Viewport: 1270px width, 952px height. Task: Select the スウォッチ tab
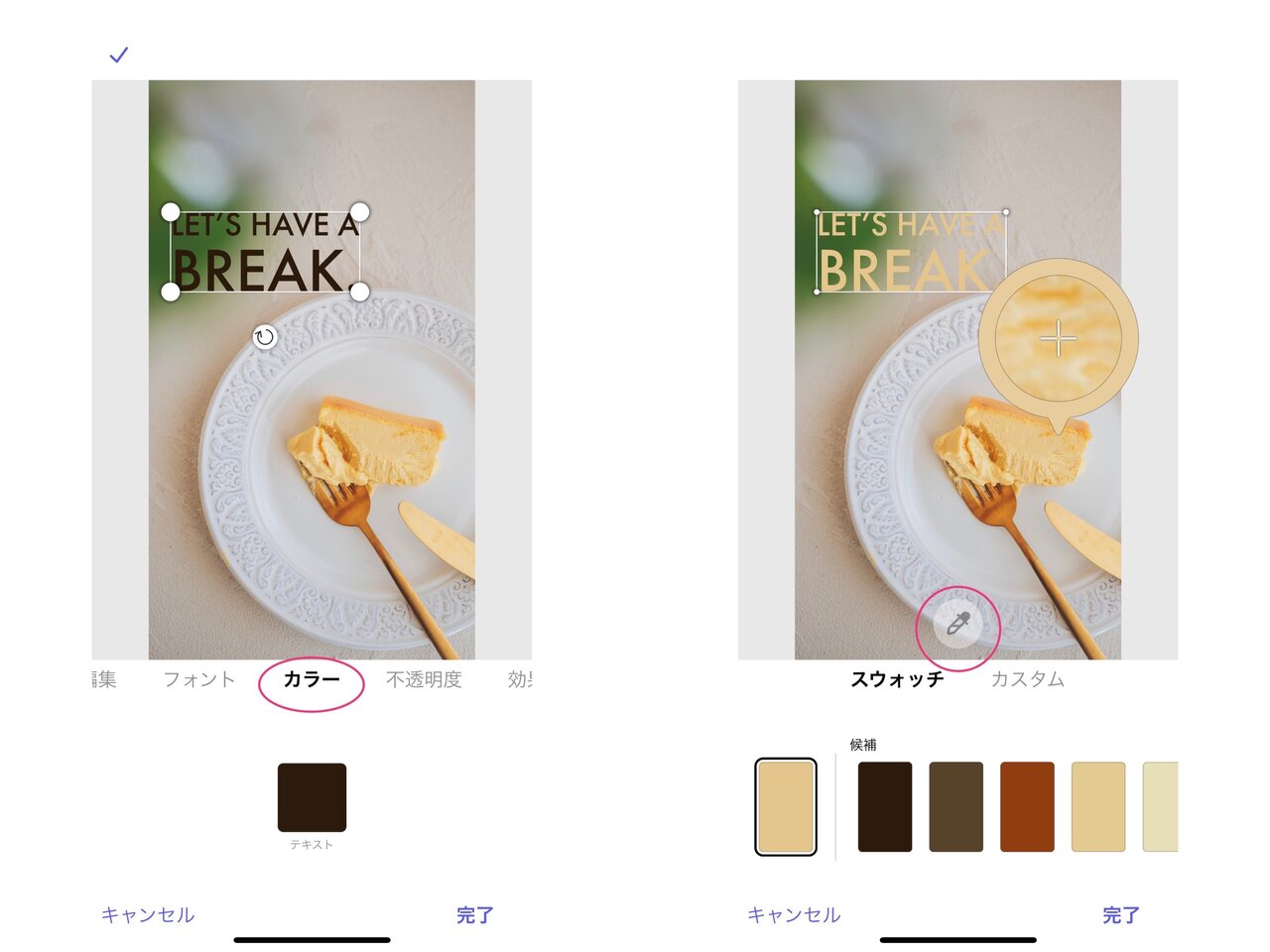pos(897,679)
